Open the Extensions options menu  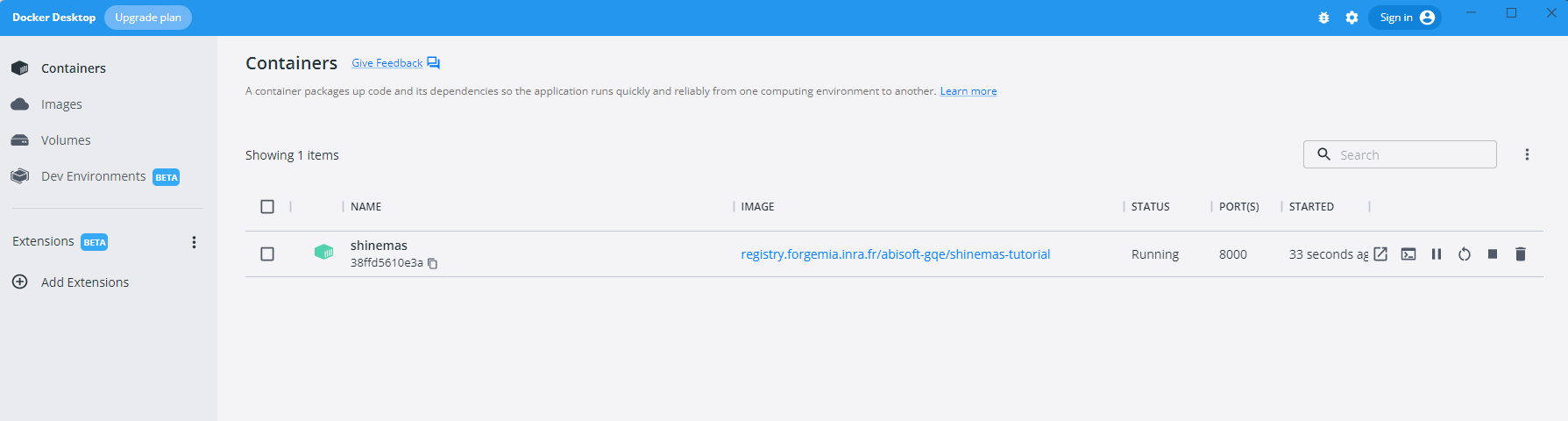[x=194, y=242]
